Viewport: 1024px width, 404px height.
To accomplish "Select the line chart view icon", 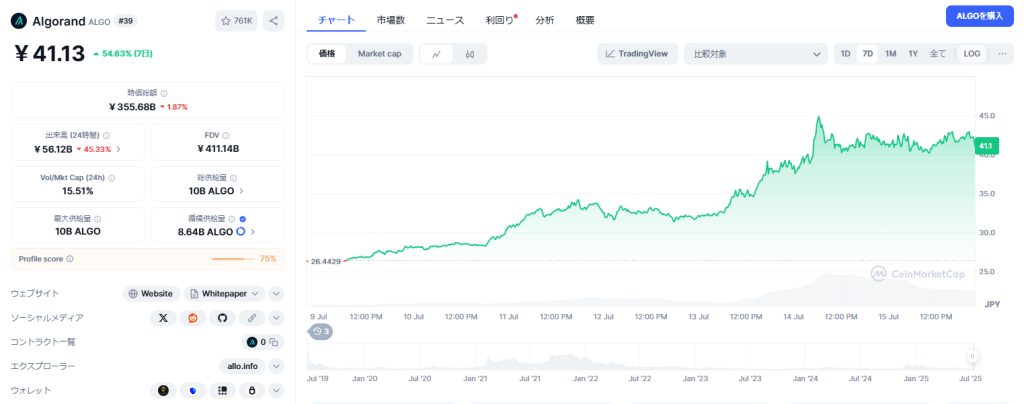I will [436, 54].
